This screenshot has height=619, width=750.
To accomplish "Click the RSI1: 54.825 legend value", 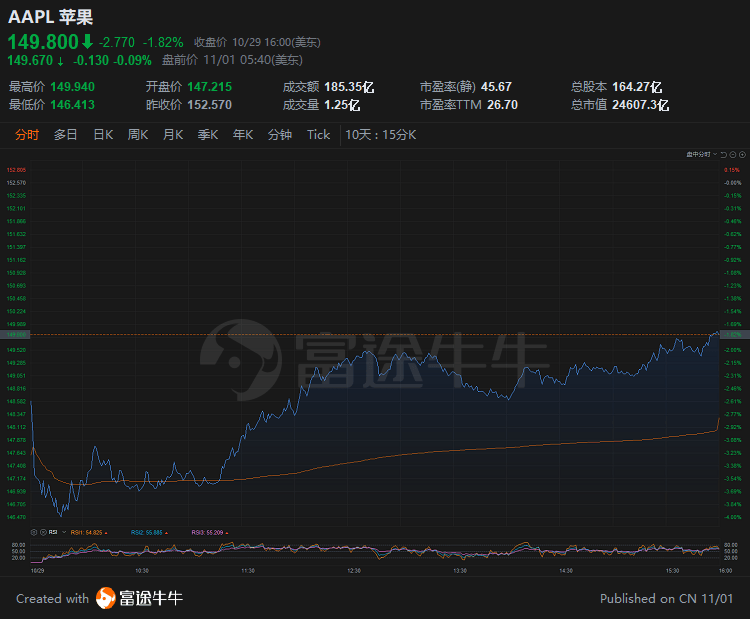I will pyautogui.click(x=87, y=532).
